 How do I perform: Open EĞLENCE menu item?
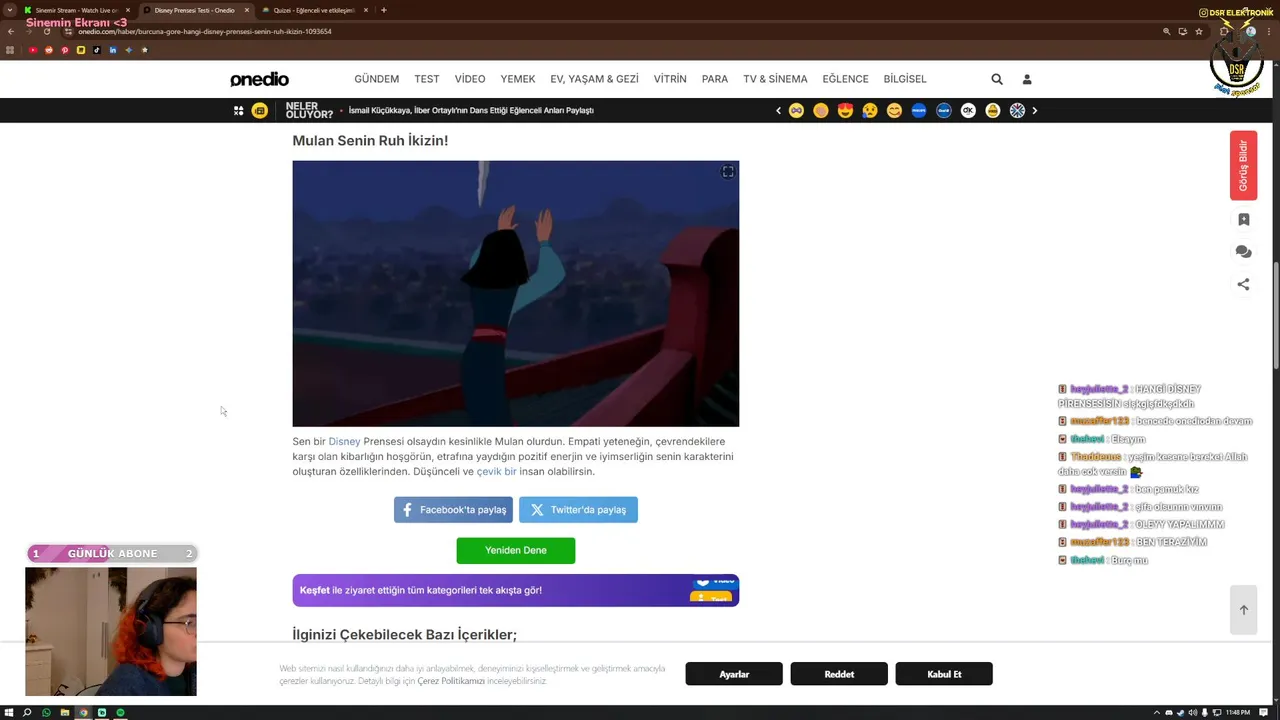(845, 79)
